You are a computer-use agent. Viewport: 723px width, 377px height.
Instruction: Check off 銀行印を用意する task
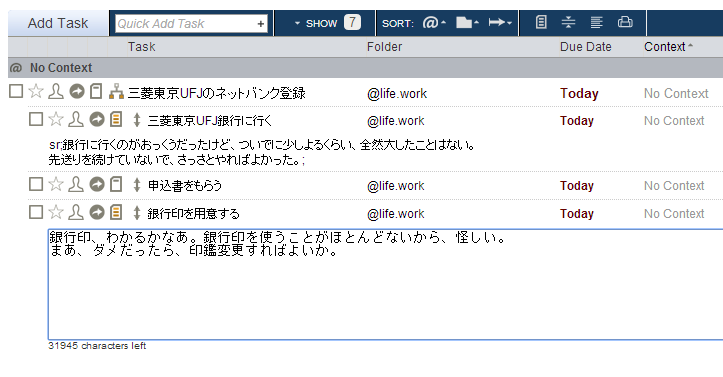click(x=36, y=212)
